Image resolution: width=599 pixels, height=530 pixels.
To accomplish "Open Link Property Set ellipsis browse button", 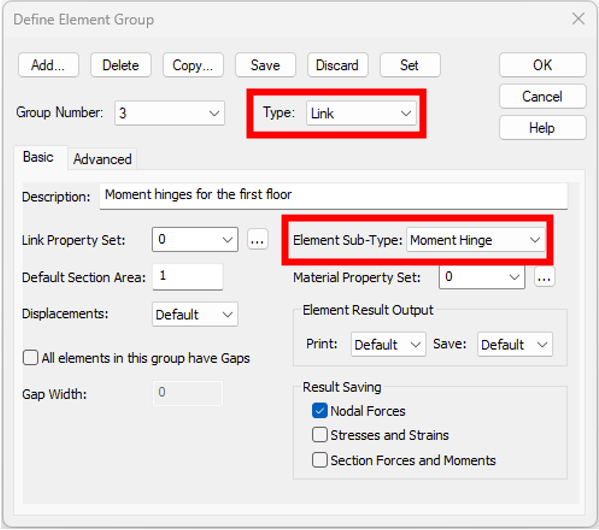I will click(257, 240).
